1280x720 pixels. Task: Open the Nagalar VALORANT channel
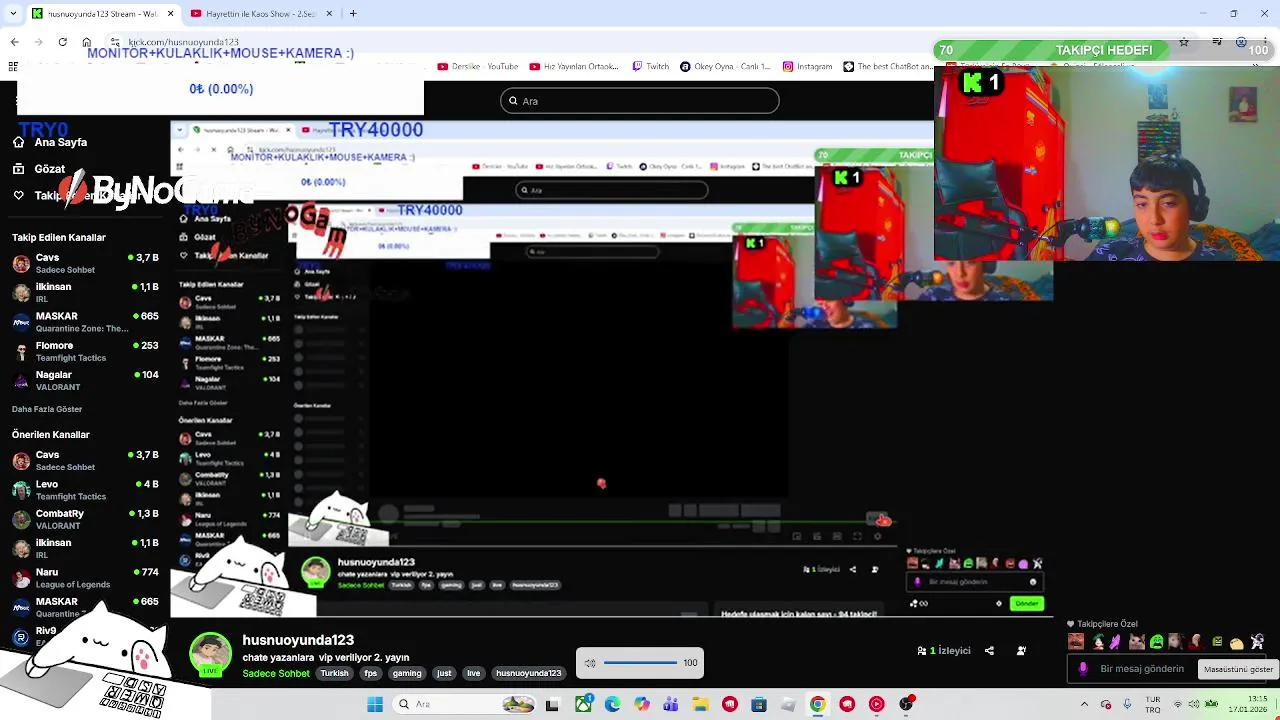point(85,380)
